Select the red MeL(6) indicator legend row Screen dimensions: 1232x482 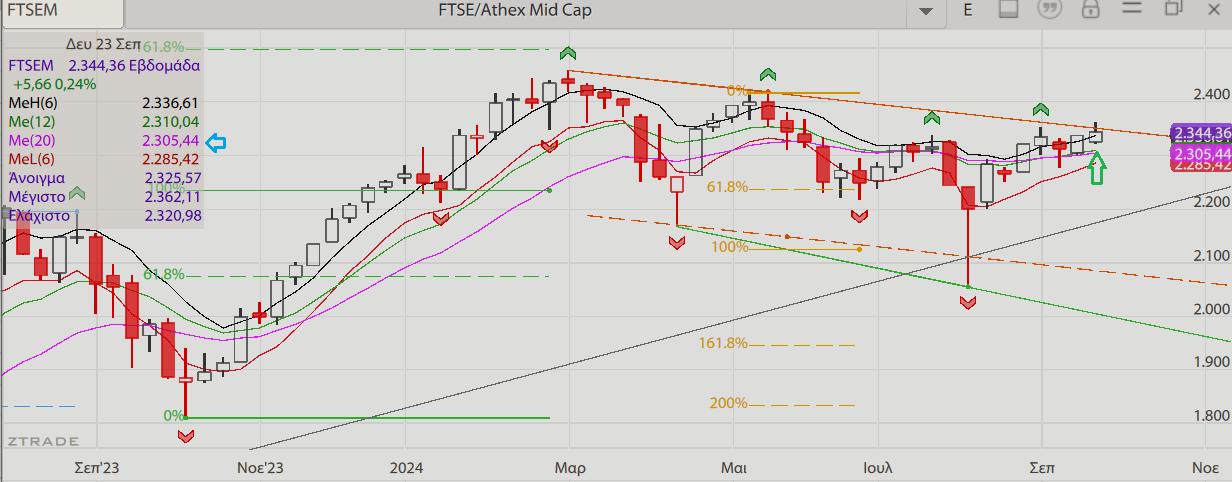click(x=104, y=159)
